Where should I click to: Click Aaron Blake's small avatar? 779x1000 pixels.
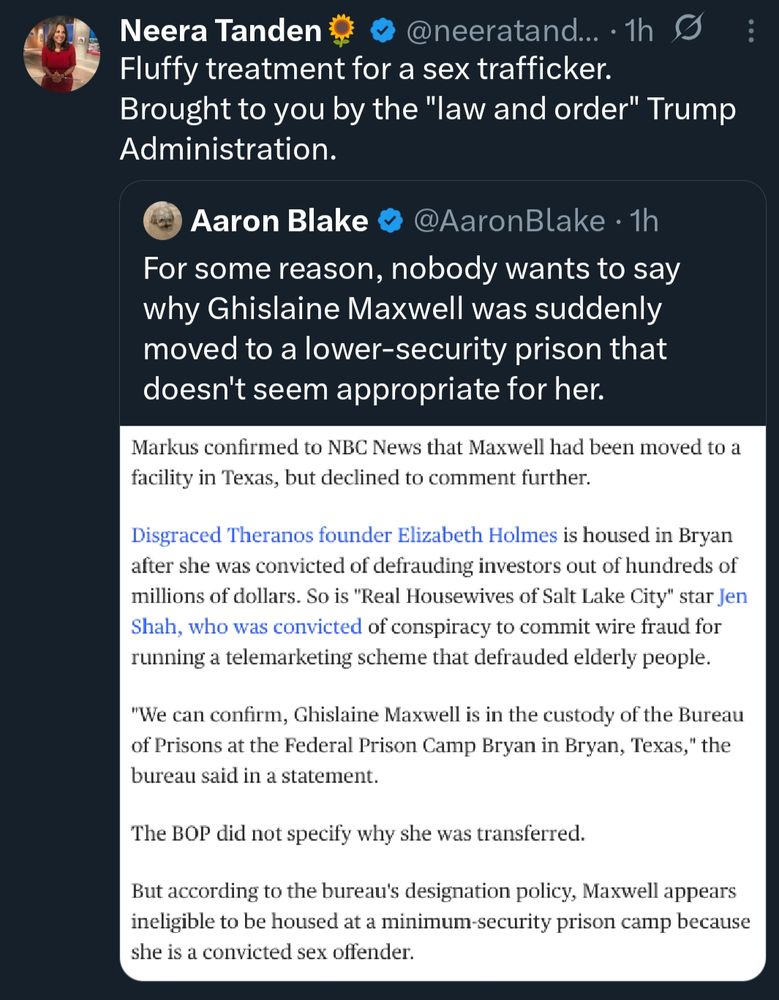point(163,221)
